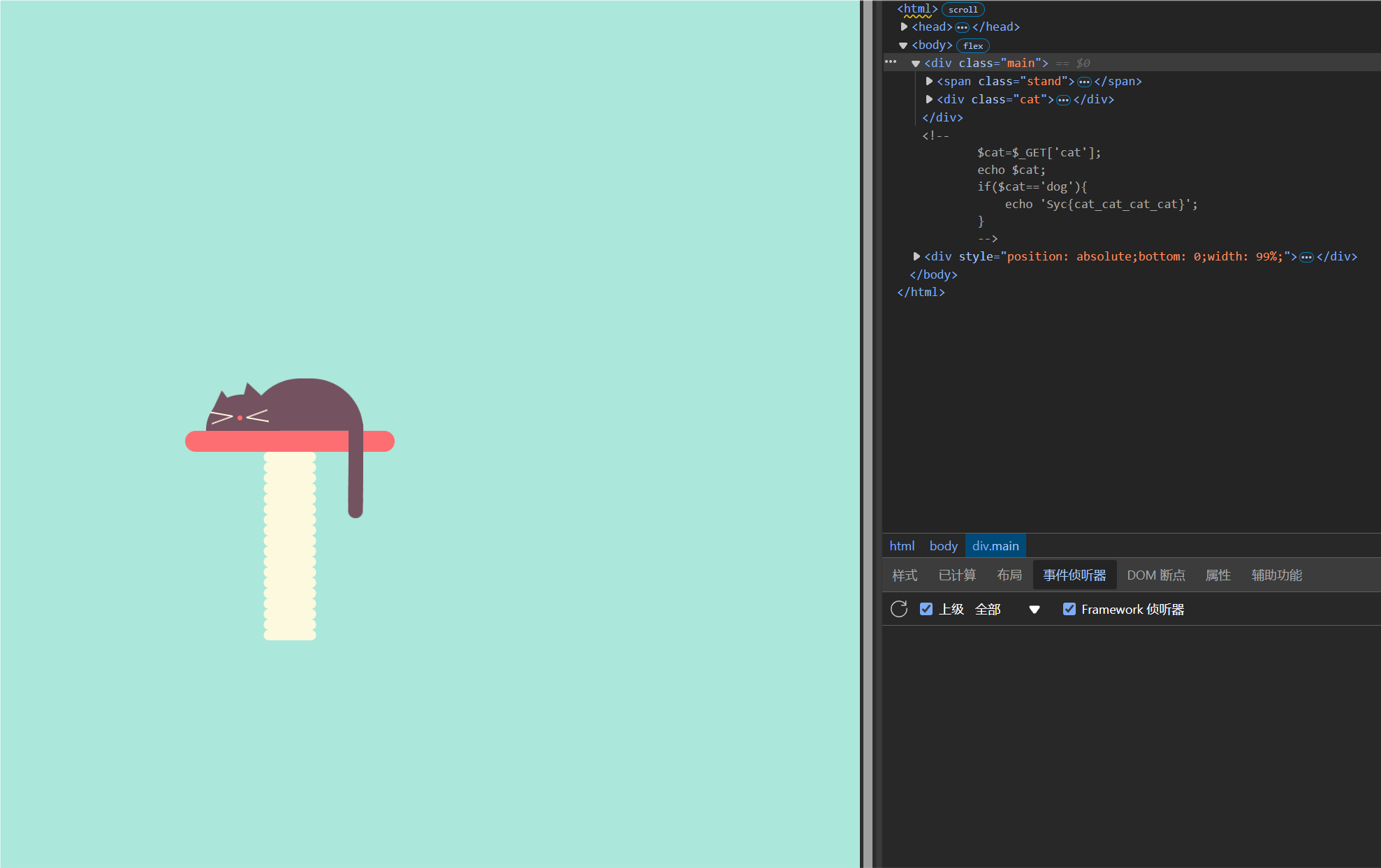Switch to the 已计算 computed tab

point(957,575)
